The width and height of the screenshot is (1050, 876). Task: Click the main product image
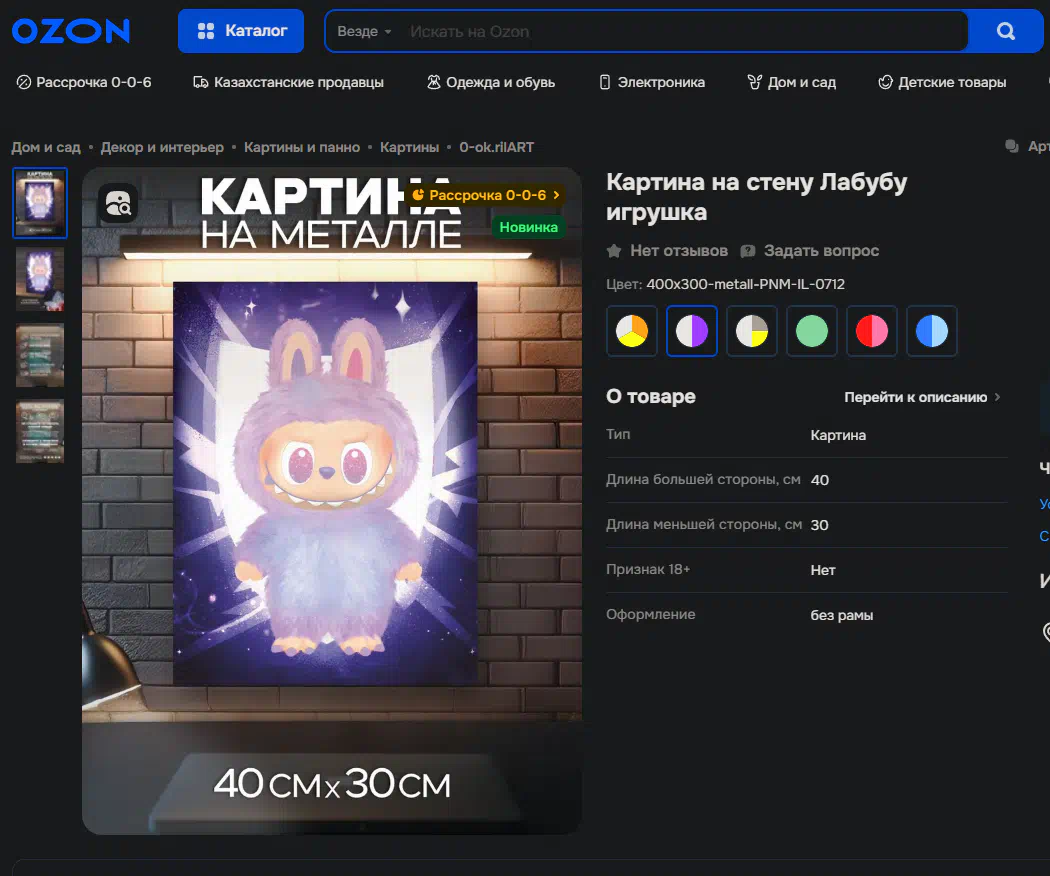tap(331, 501)
